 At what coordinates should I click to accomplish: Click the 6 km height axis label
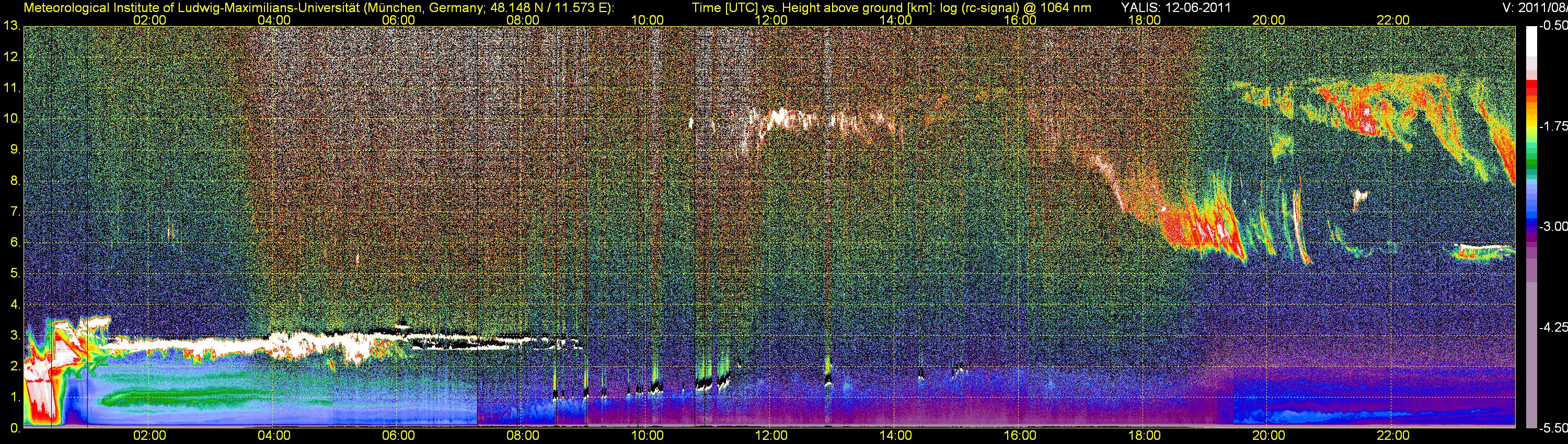coord(15,242)
